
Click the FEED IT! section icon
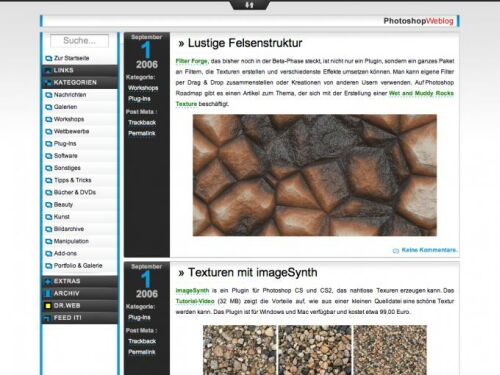click(47, 318)
